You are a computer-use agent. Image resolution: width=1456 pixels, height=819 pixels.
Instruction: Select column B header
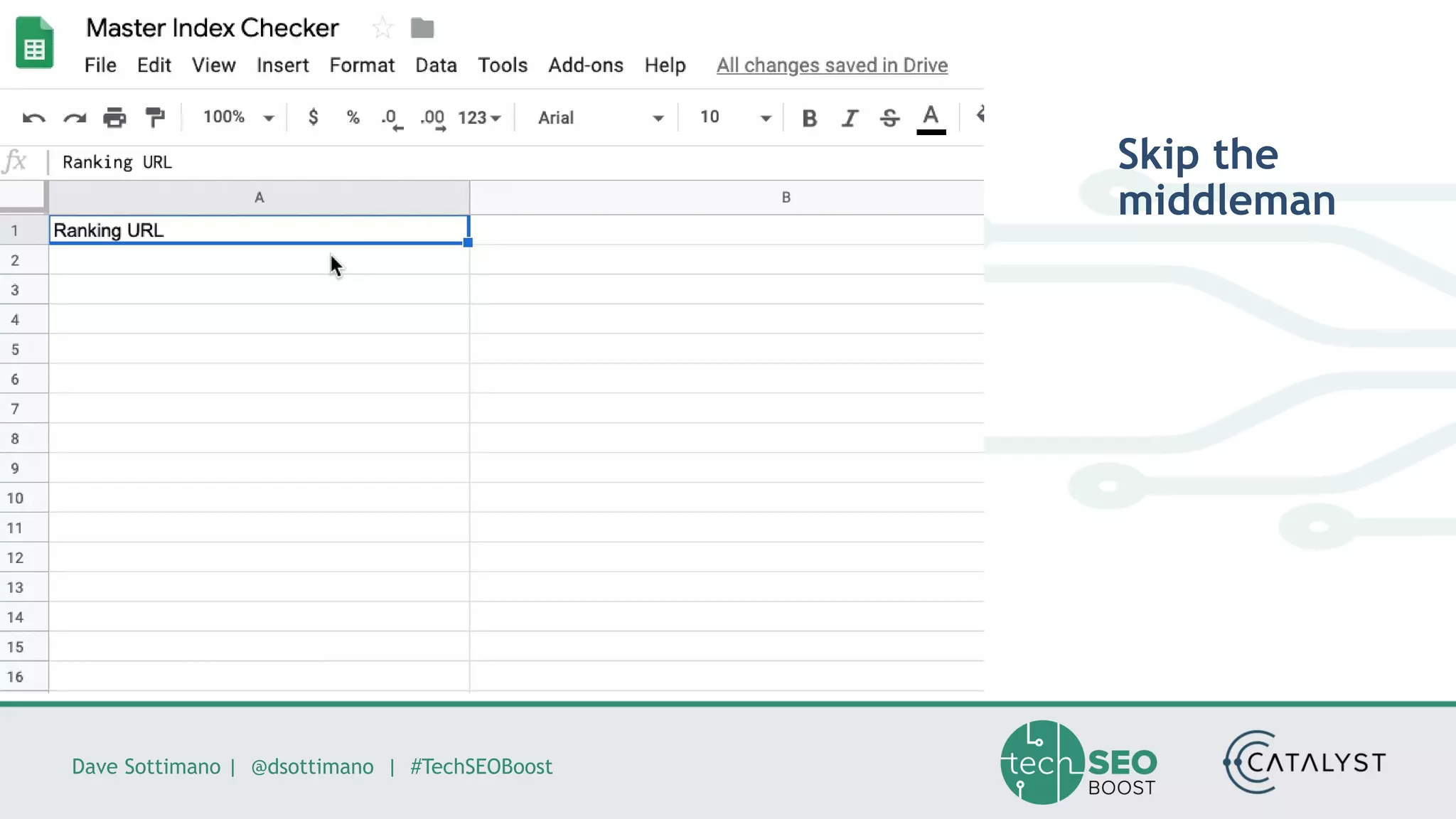tap(727, 198)
